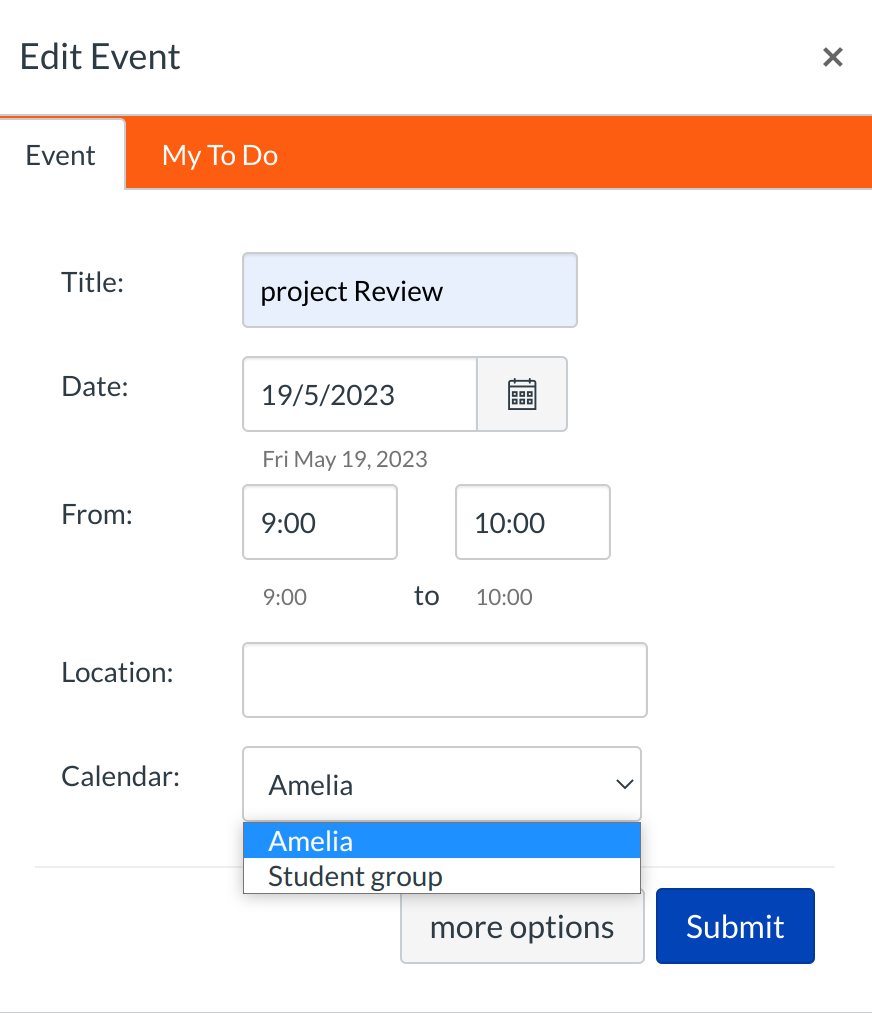Submit the event form
This screenshot has height=1013, width=872.
click(735, 926)
